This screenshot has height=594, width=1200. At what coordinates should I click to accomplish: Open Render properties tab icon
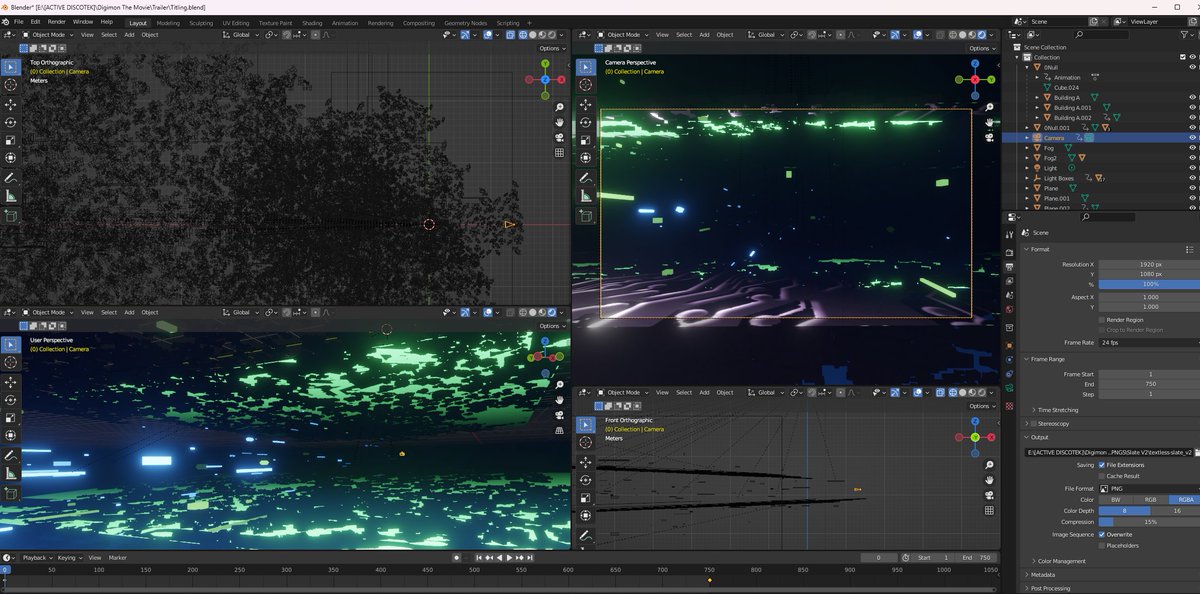pyautogui.click(x=1010, y=251)
